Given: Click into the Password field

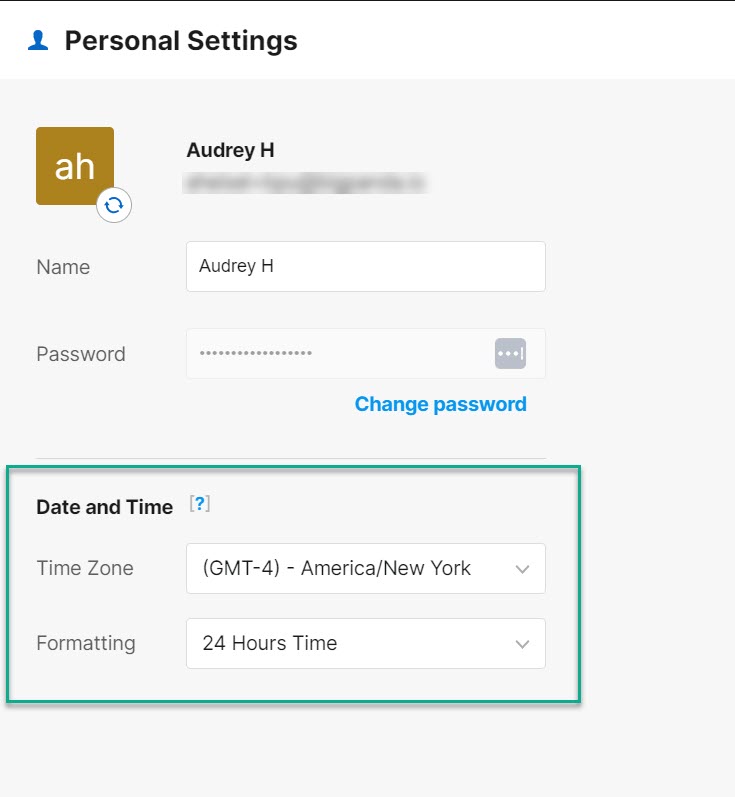Looking at the screenshot, I should [x=340, y=354].
